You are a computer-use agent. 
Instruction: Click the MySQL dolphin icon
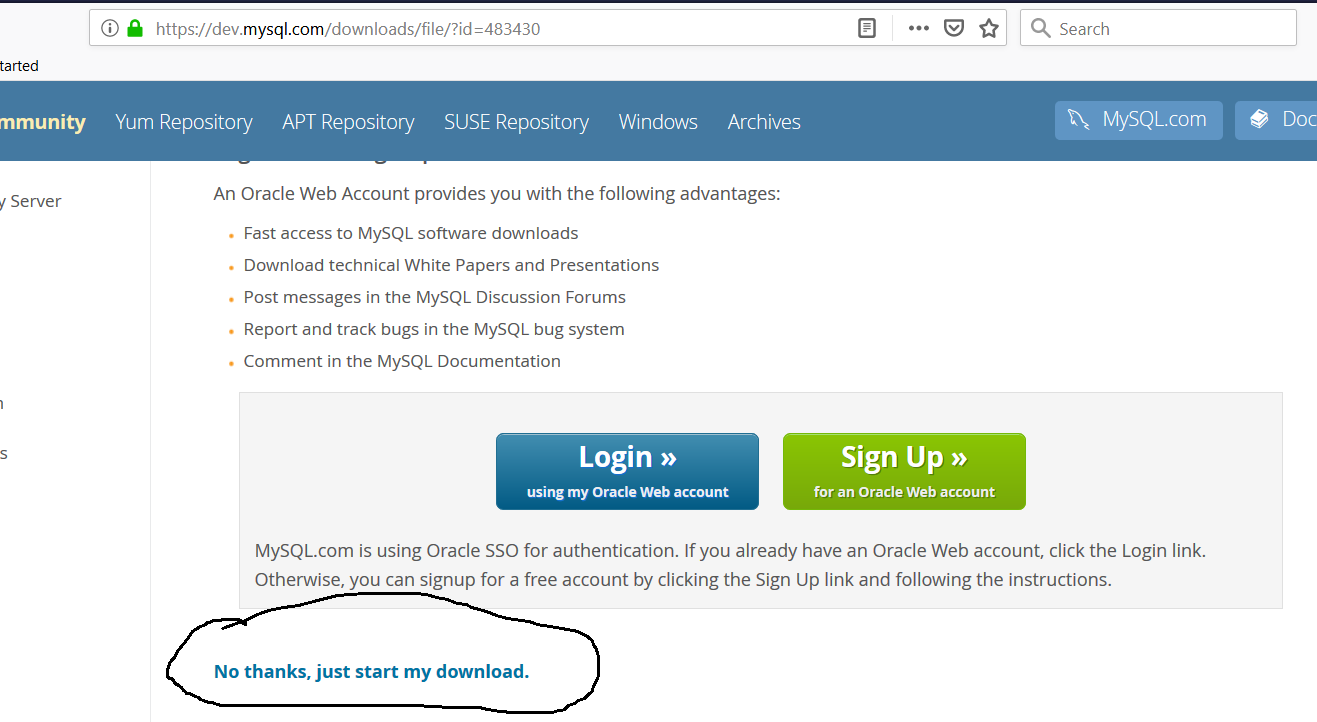(1078, 120)
